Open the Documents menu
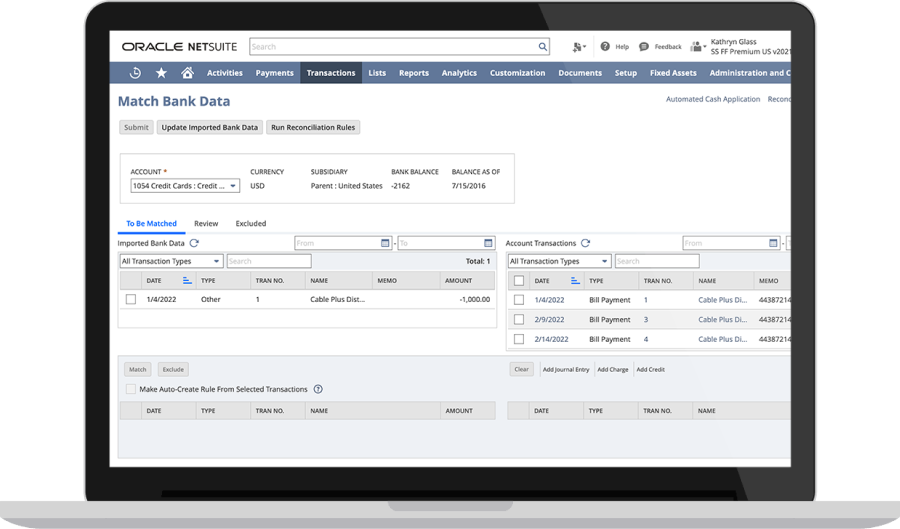 [580, 73]
